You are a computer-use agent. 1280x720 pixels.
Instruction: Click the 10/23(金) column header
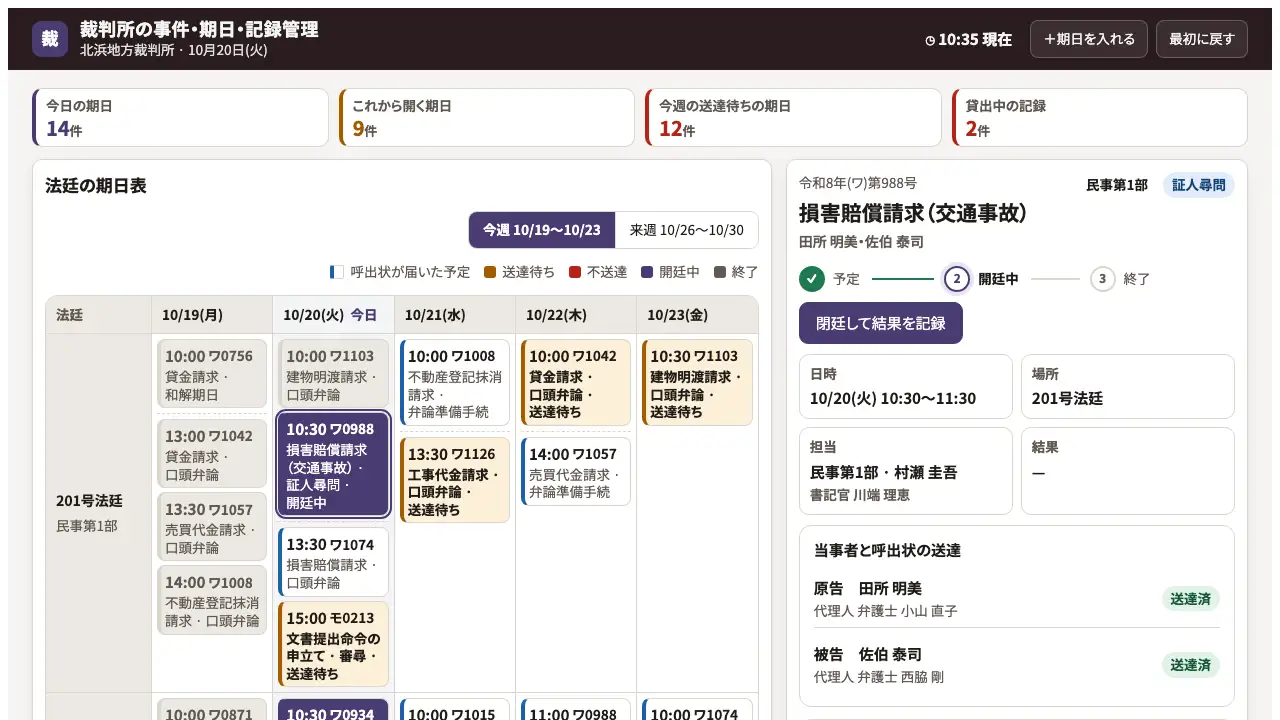pos(697,315)
